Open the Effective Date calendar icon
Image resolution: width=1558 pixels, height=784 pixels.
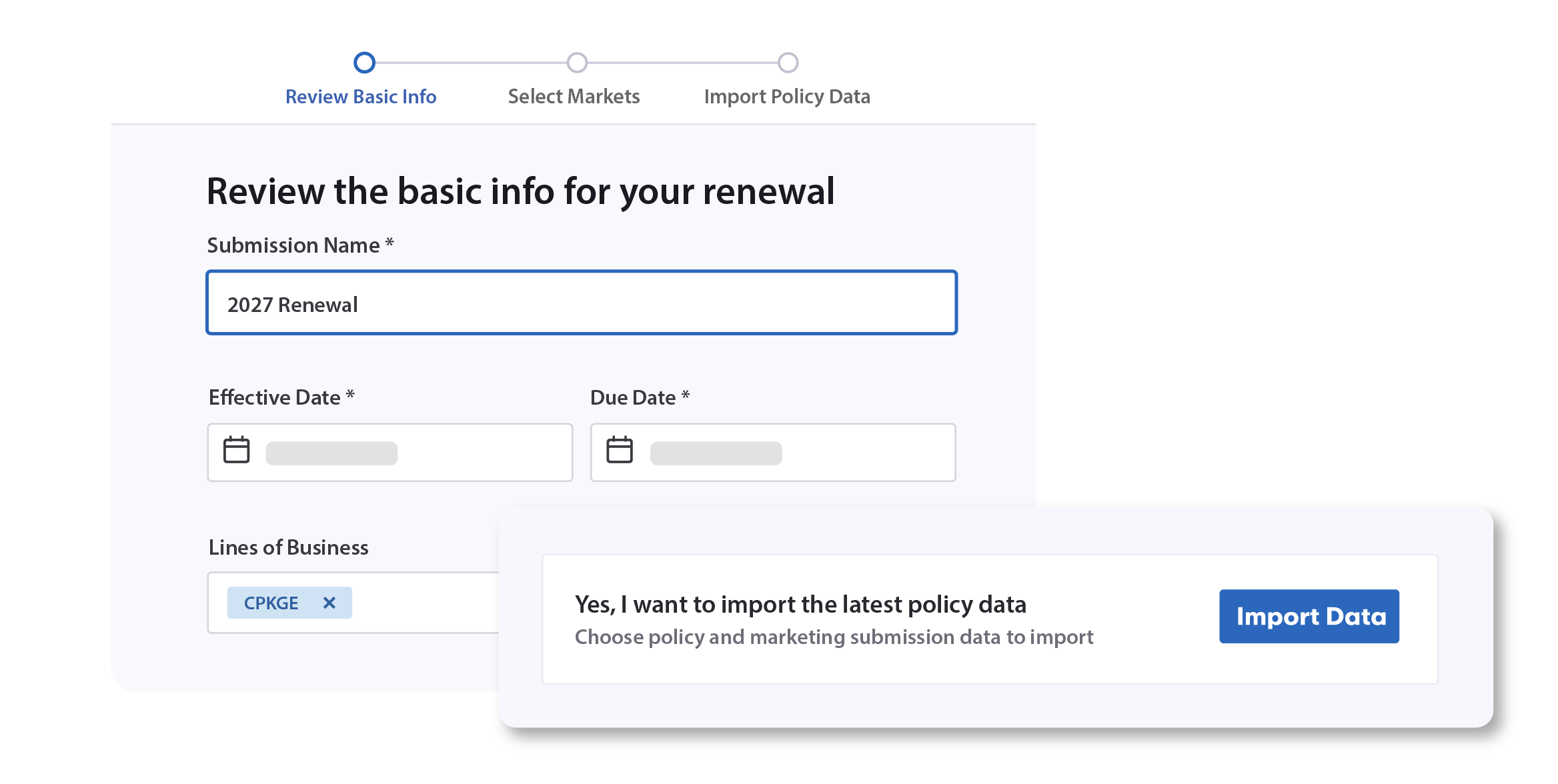236,450
